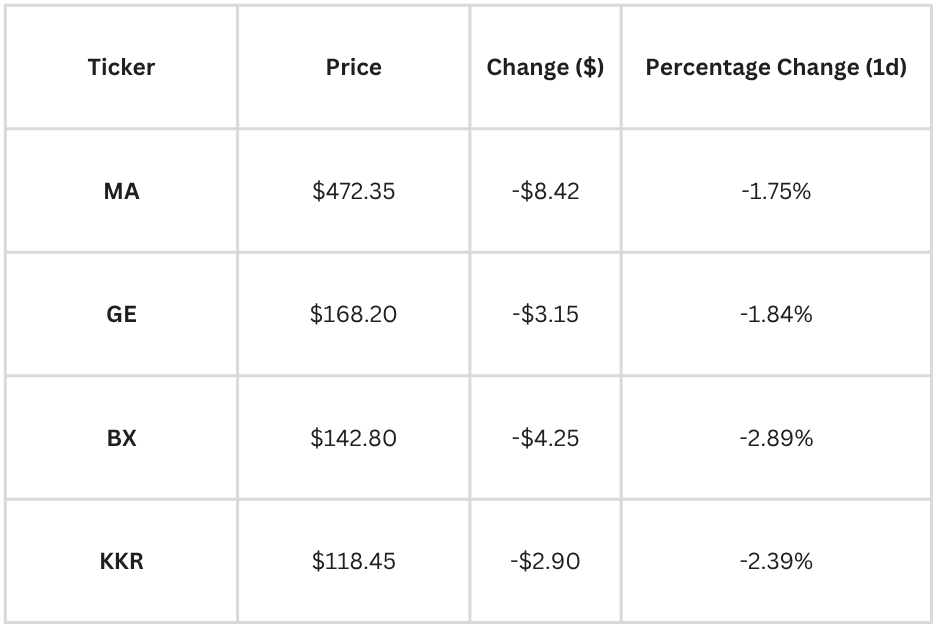Click the Ticker column header
This screenshot has height=626, width=939.
click(121, 68)
